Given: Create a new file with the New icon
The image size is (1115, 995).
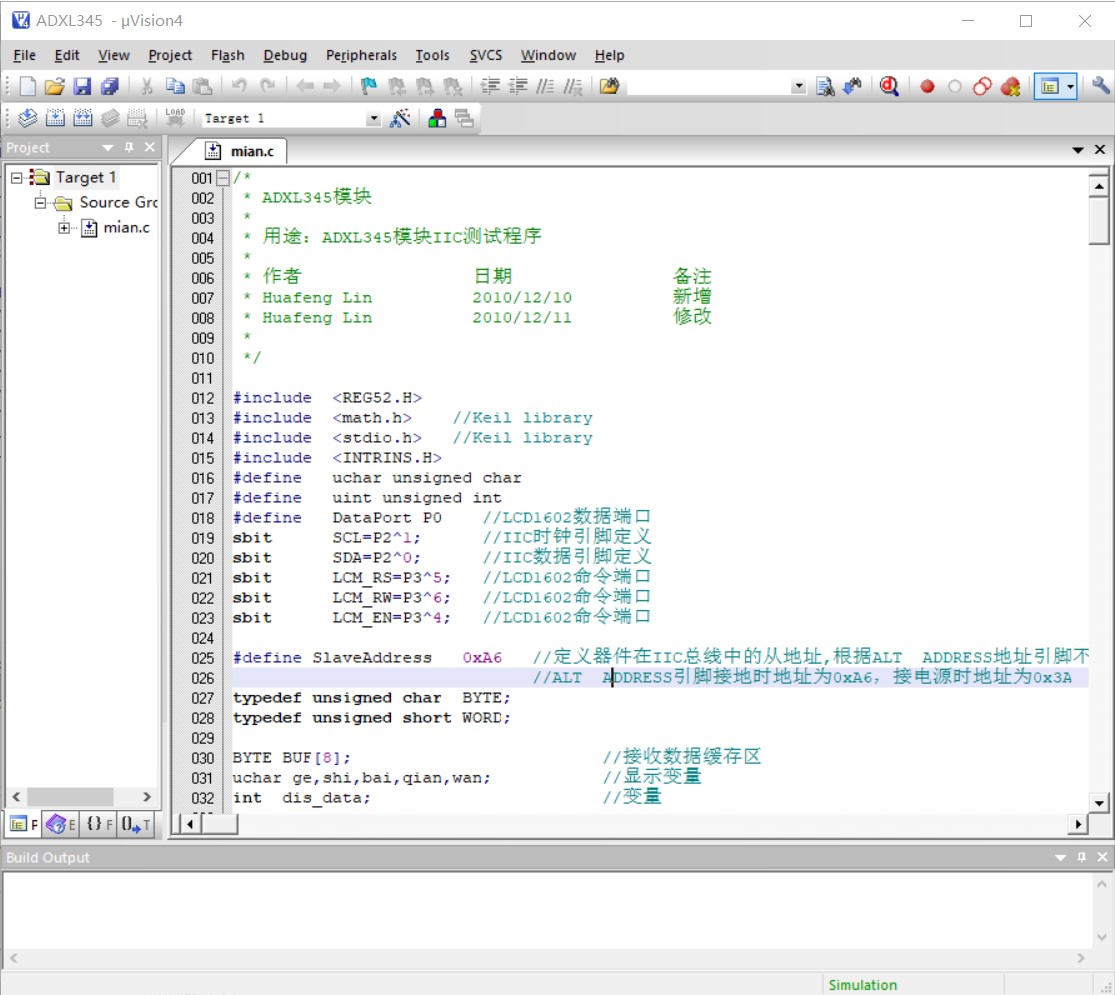Looking at the screenshot, I should click(27, 86).
